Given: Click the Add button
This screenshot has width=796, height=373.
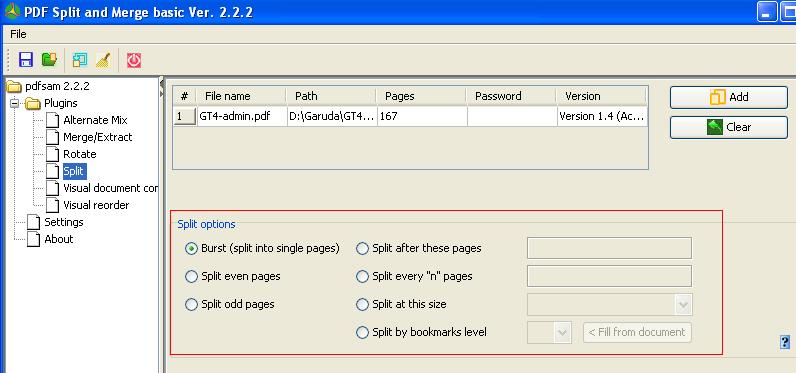Looking at the screenshot, I should [728, 97].
